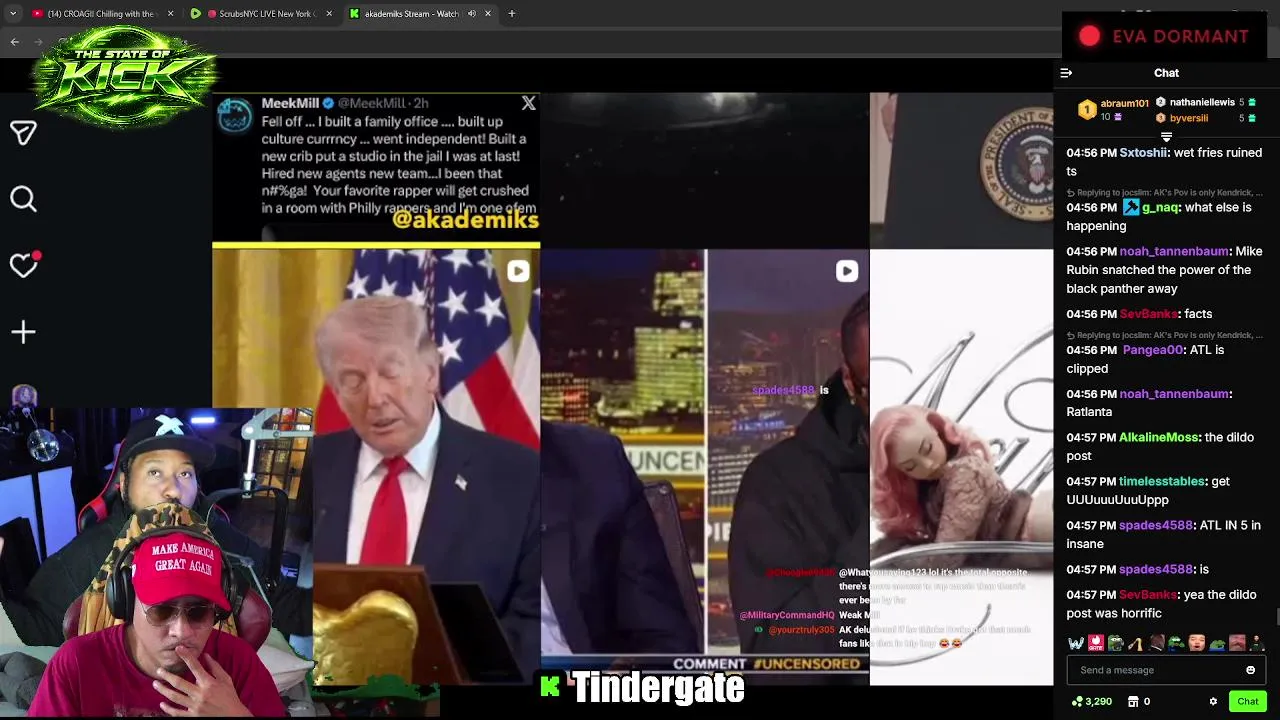1280x720 pixels.
Task: Click noah_tannenbaum on the Ratlanta message
Action: [1174, 394]
